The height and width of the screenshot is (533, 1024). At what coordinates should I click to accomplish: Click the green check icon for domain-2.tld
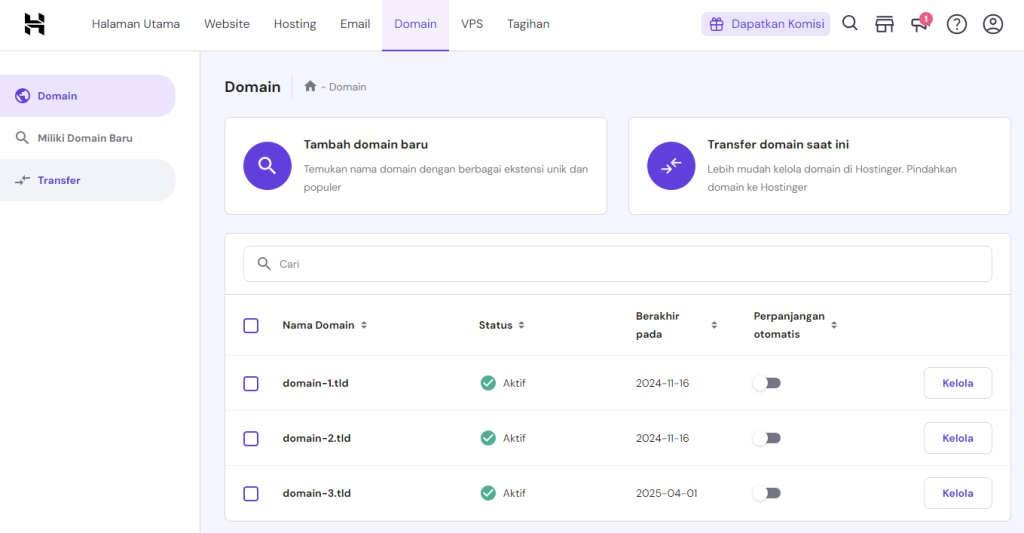[x=488, y=438]
